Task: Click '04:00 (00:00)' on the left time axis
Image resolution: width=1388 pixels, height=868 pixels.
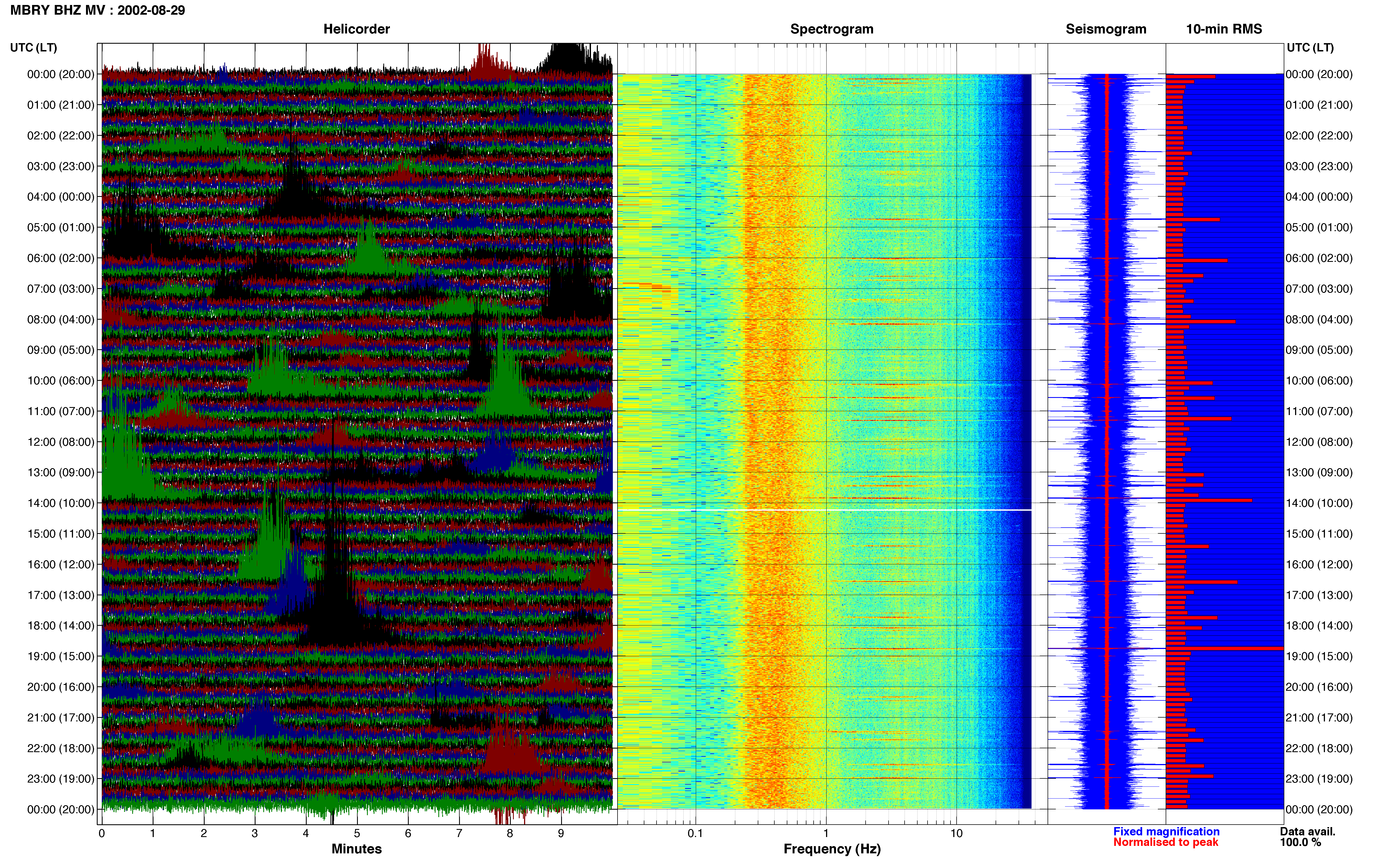Action: tap(61, 197)
